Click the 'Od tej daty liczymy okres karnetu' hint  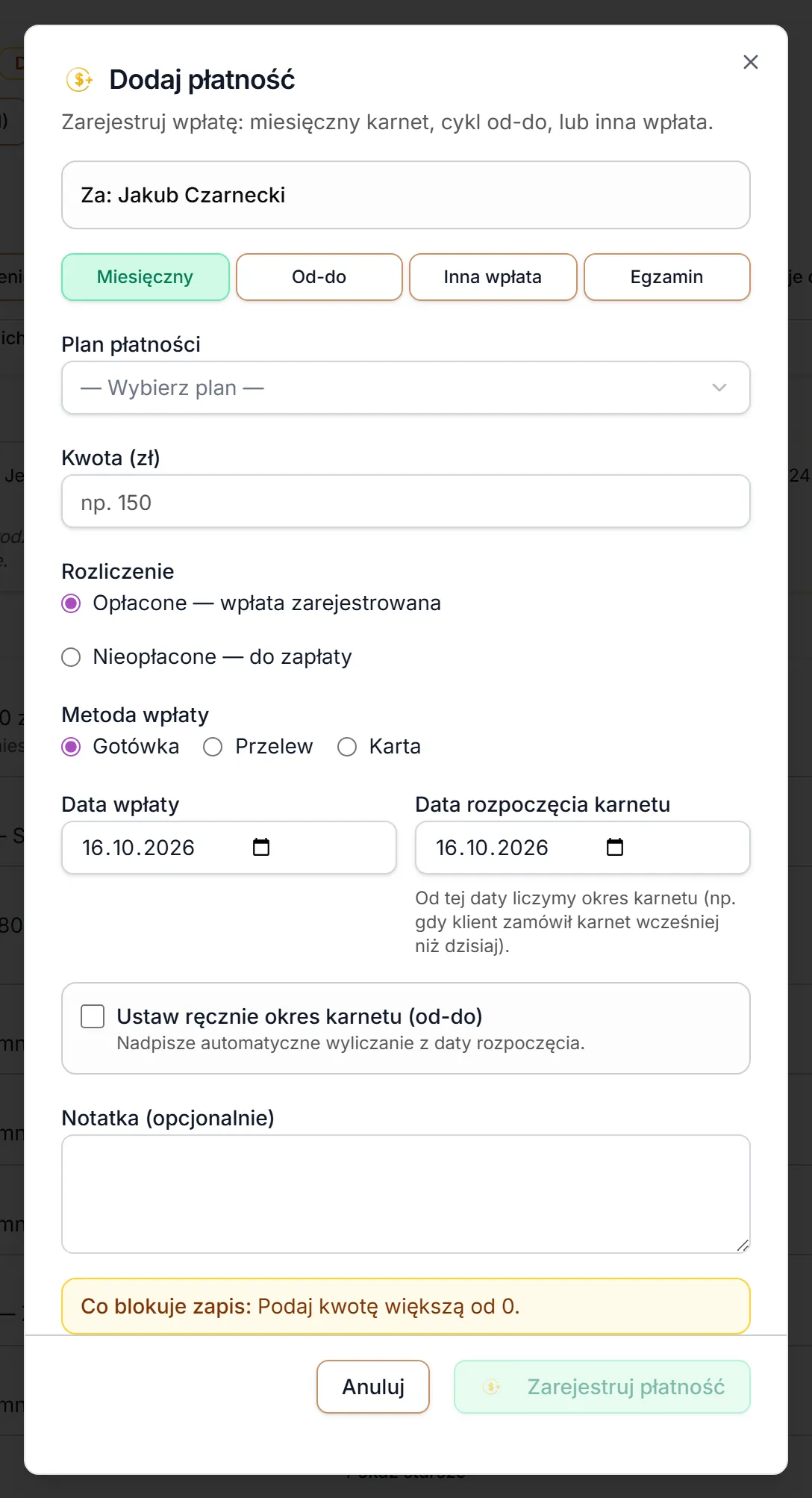coord(575,922)
